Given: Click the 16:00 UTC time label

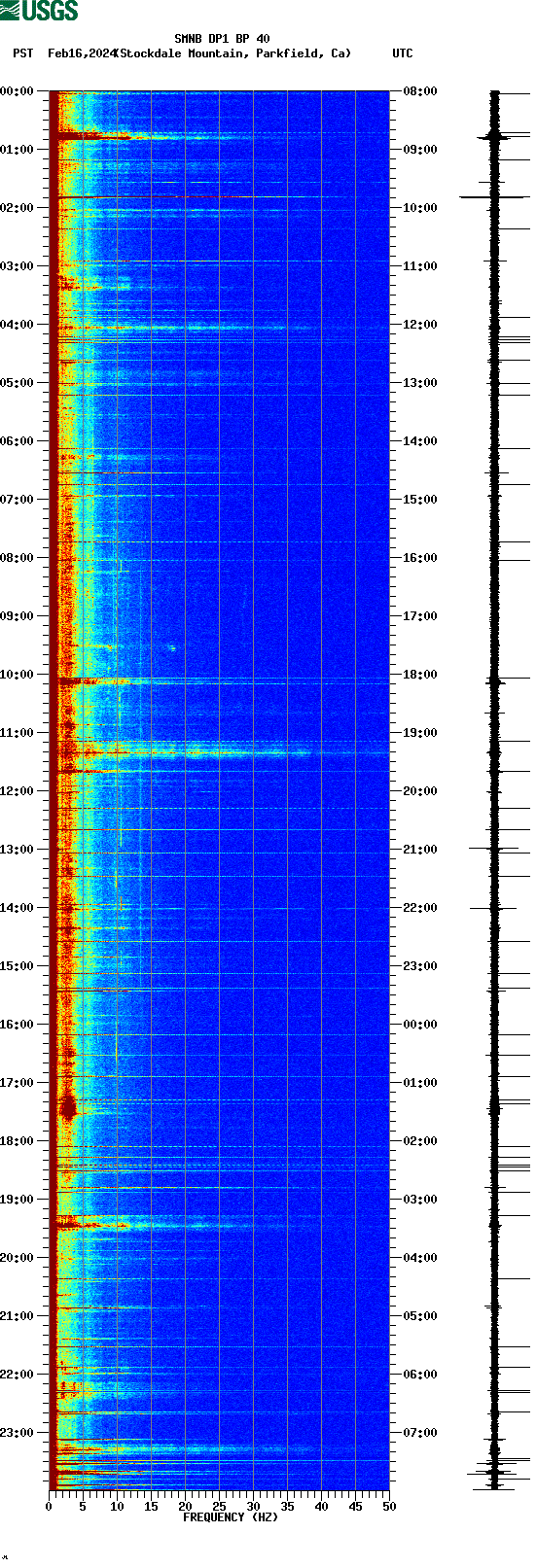Looking at the screenshot, I should (x=420, y=558).
